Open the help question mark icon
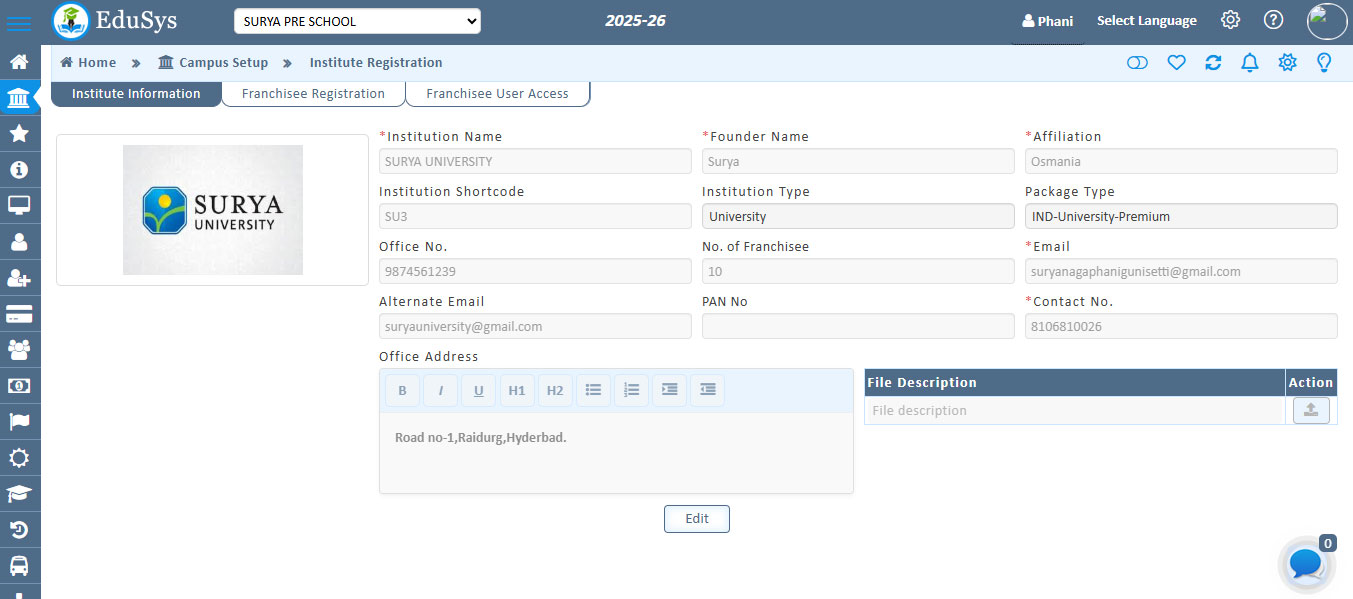This screenshot has height=599, width=1353. 1273,20
